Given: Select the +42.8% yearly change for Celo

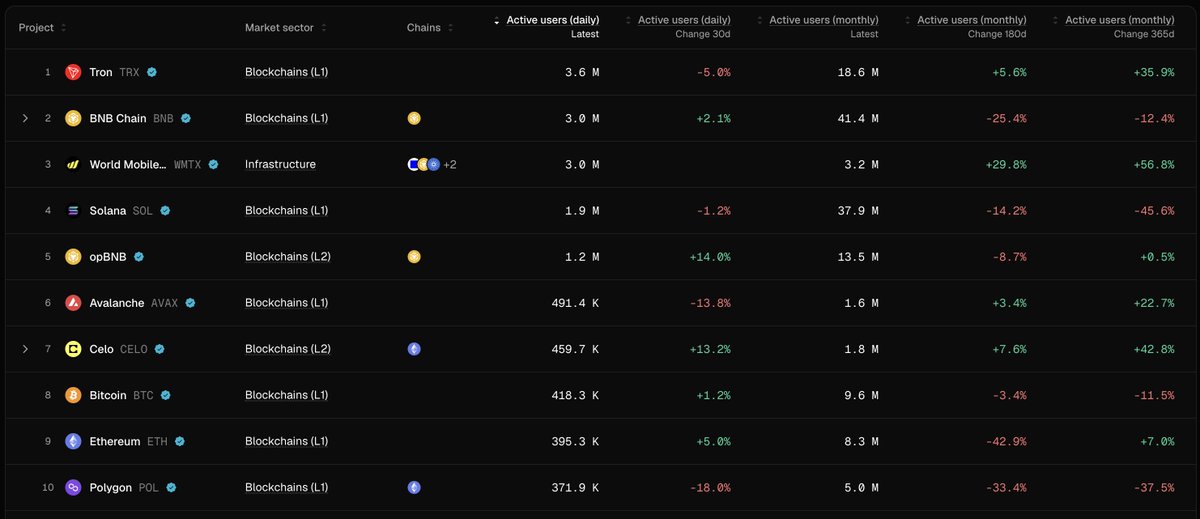Looking at the screenshot, I should [1153, 349].
